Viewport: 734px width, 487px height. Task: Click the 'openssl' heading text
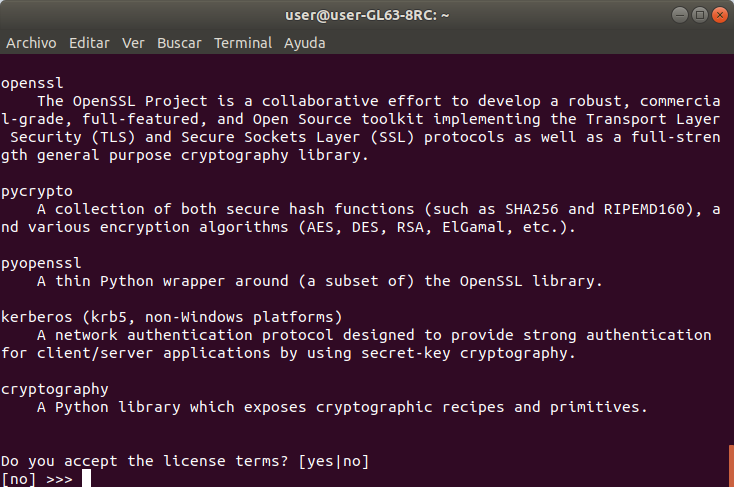tap(32, 83)
